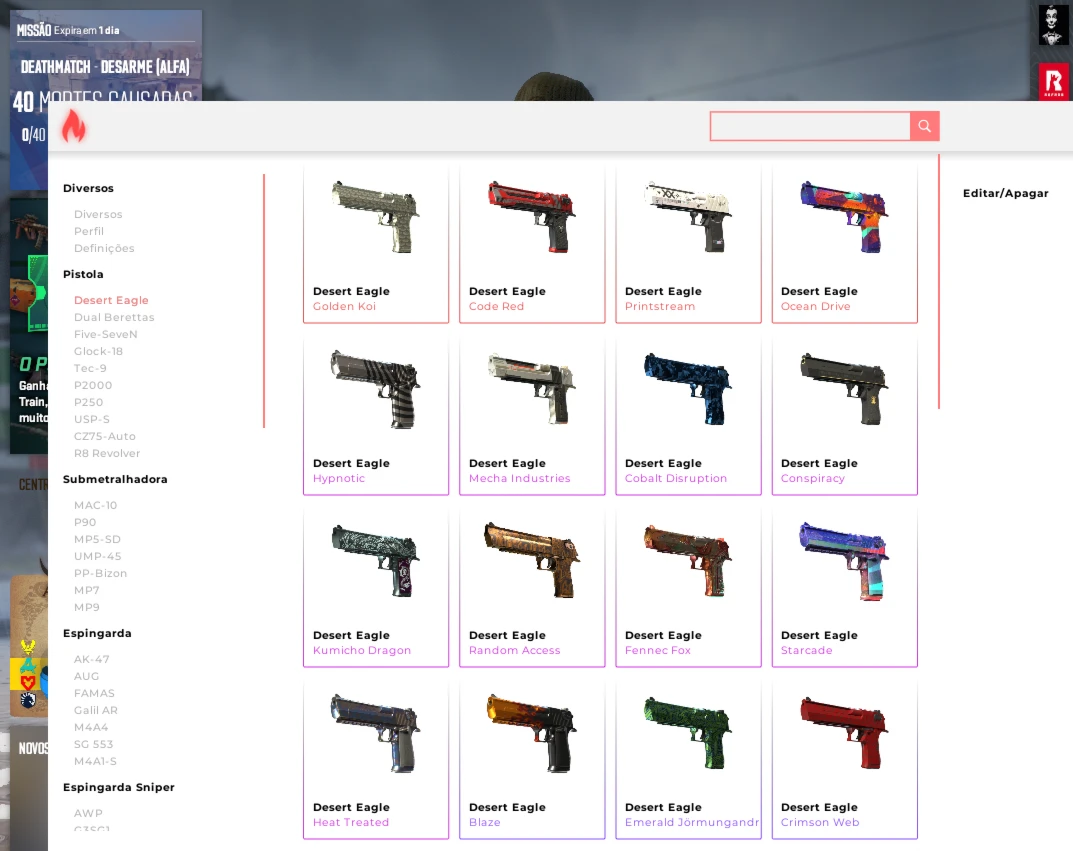
Task: Click the Espingarda Sniper category heading
Action: [118, 787]
